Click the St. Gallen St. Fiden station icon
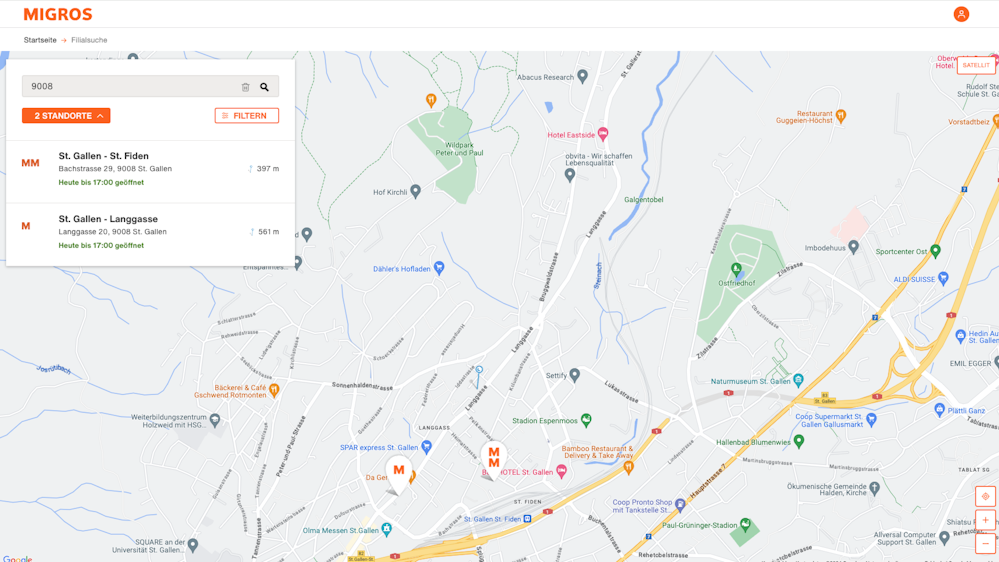 pos(528,519)
